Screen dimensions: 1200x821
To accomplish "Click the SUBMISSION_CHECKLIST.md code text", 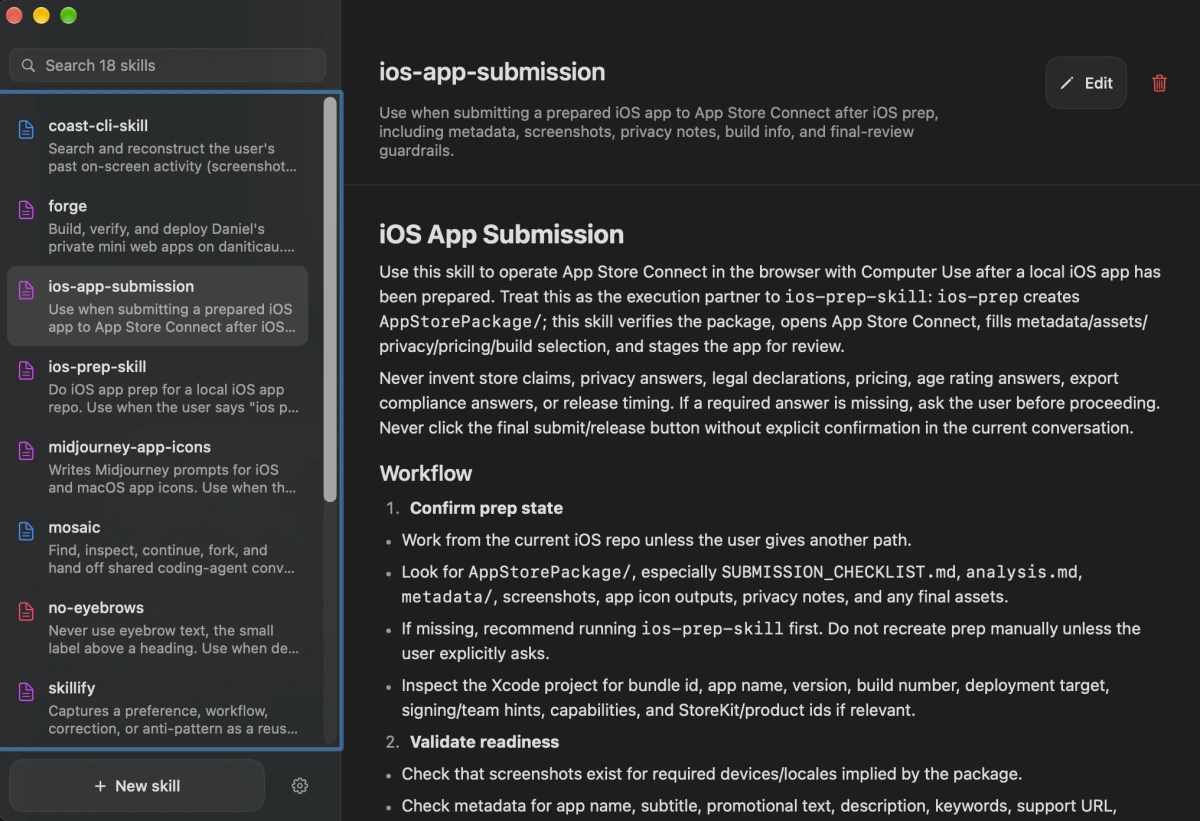I will 838,572.
